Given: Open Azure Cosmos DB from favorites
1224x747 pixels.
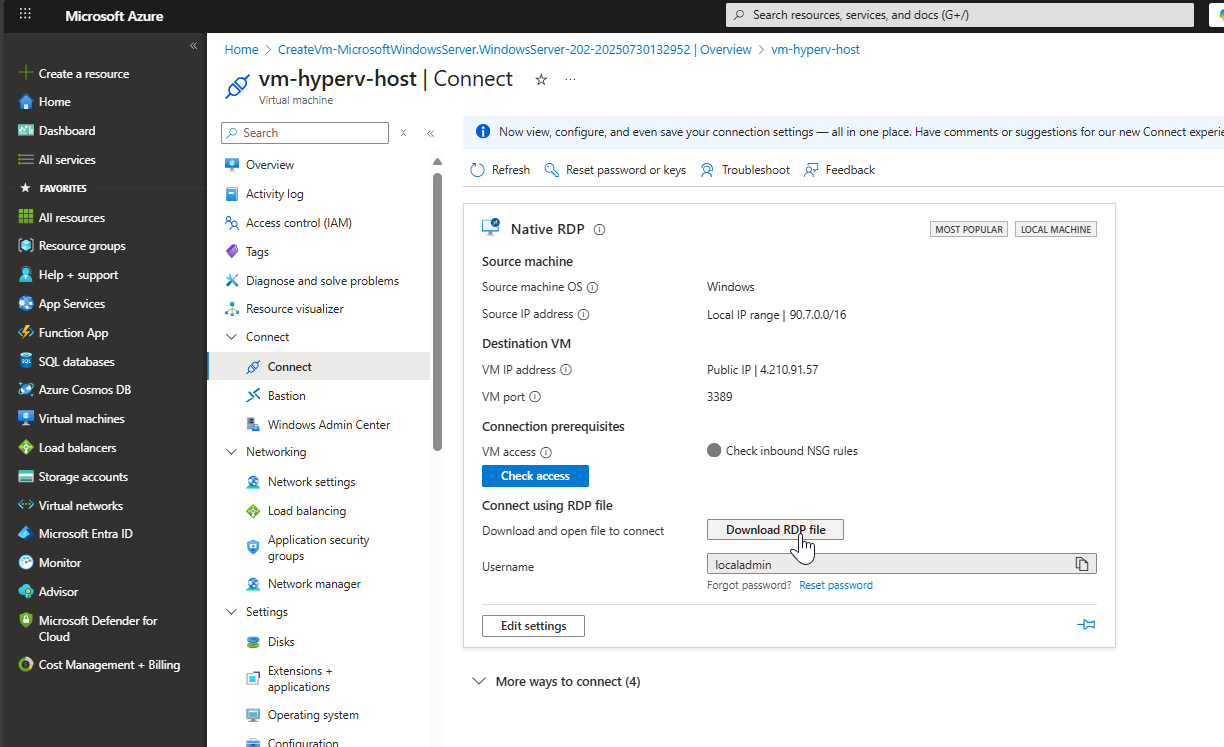Looking at the screenshot, I should point(84,390).
